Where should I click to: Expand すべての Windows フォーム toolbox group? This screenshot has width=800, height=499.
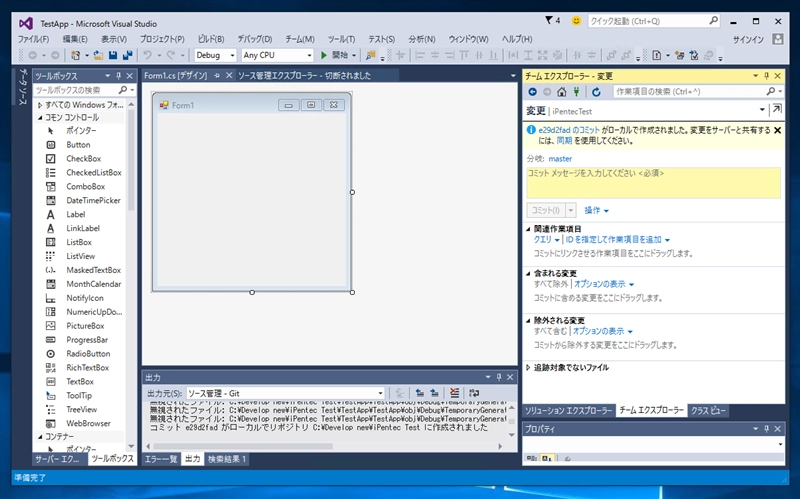point(40,105)
